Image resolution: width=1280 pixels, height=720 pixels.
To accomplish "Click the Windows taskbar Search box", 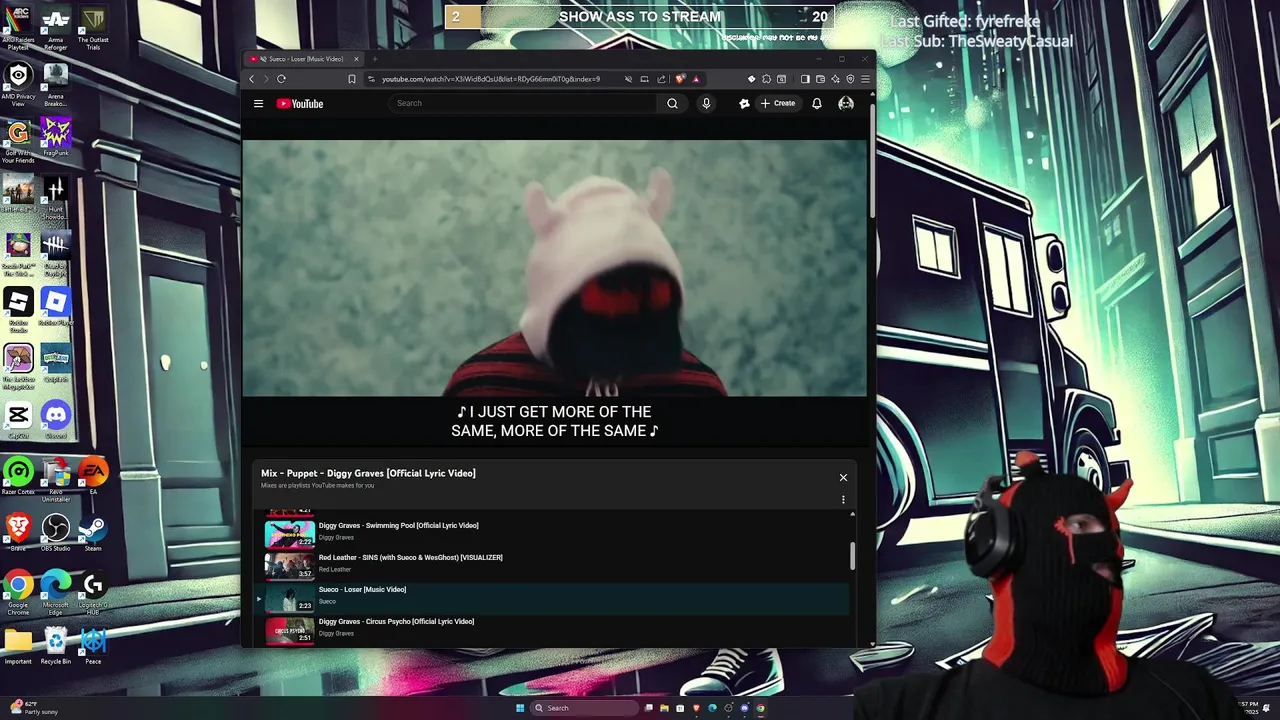I will 584,708.
